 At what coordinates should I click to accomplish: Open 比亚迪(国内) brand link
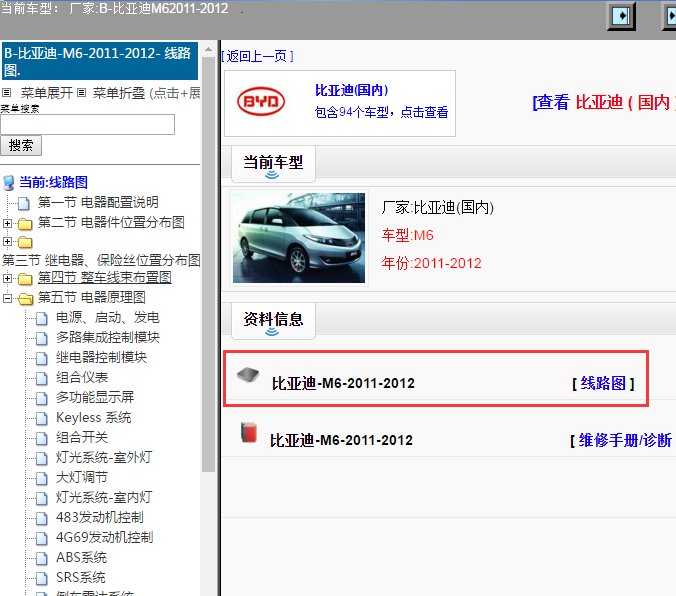point(352,90)
